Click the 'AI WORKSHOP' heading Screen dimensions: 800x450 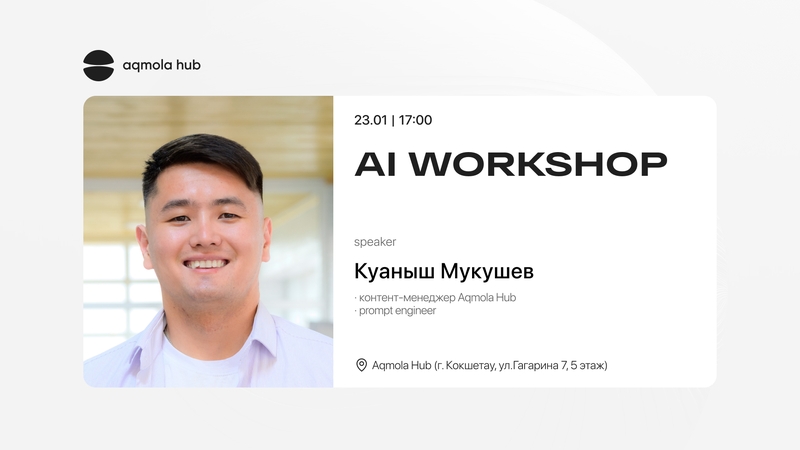(511, 164)
